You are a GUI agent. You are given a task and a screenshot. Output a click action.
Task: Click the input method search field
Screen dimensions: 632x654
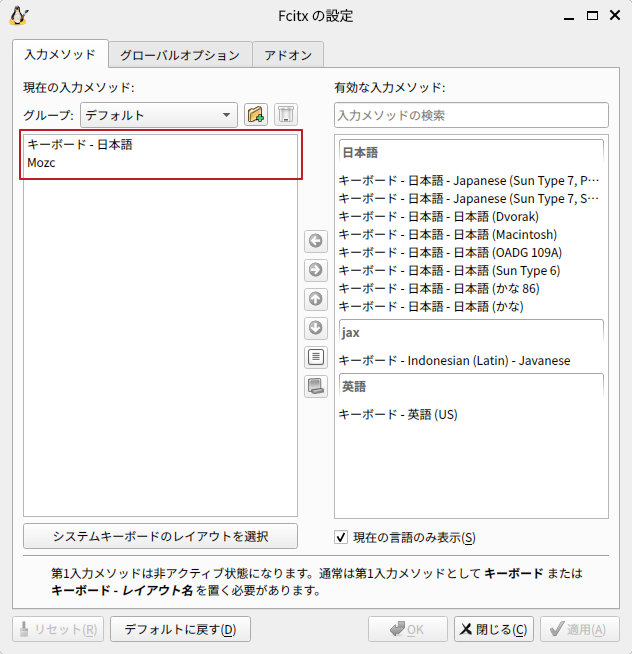click(471, 115)
